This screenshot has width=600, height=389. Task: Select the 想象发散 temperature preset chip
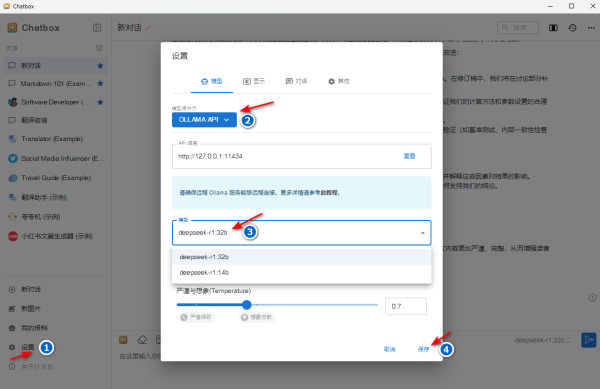[256, 317]
